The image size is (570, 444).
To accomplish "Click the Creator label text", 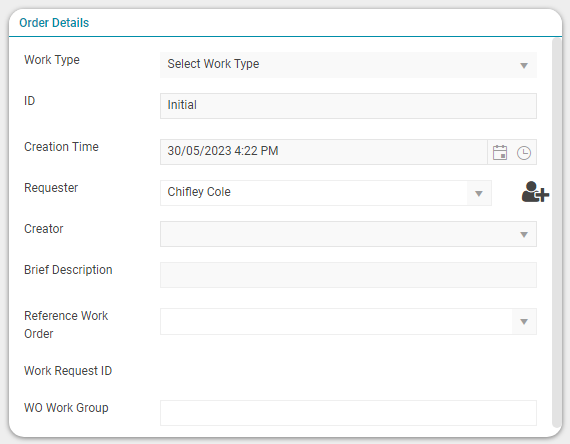I will click(x=44, y=229).
